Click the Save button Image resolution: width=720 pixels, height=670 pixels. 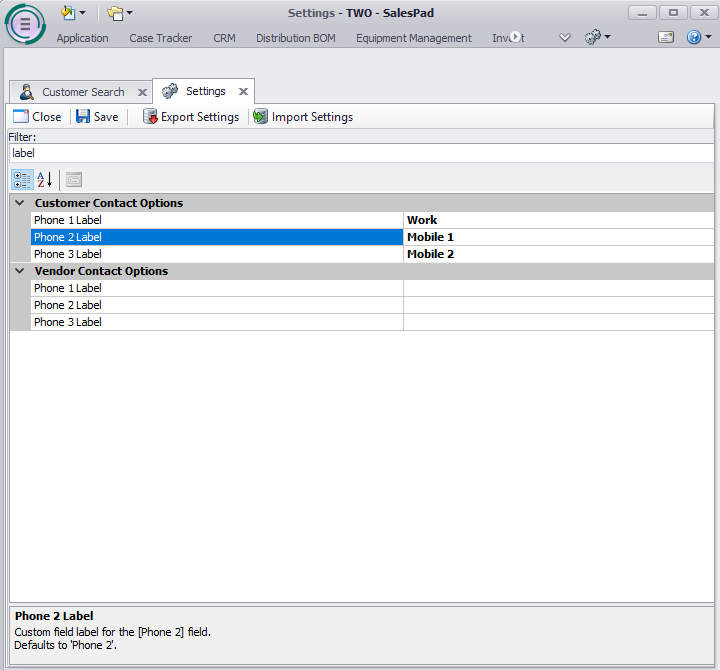click(97, 117)
